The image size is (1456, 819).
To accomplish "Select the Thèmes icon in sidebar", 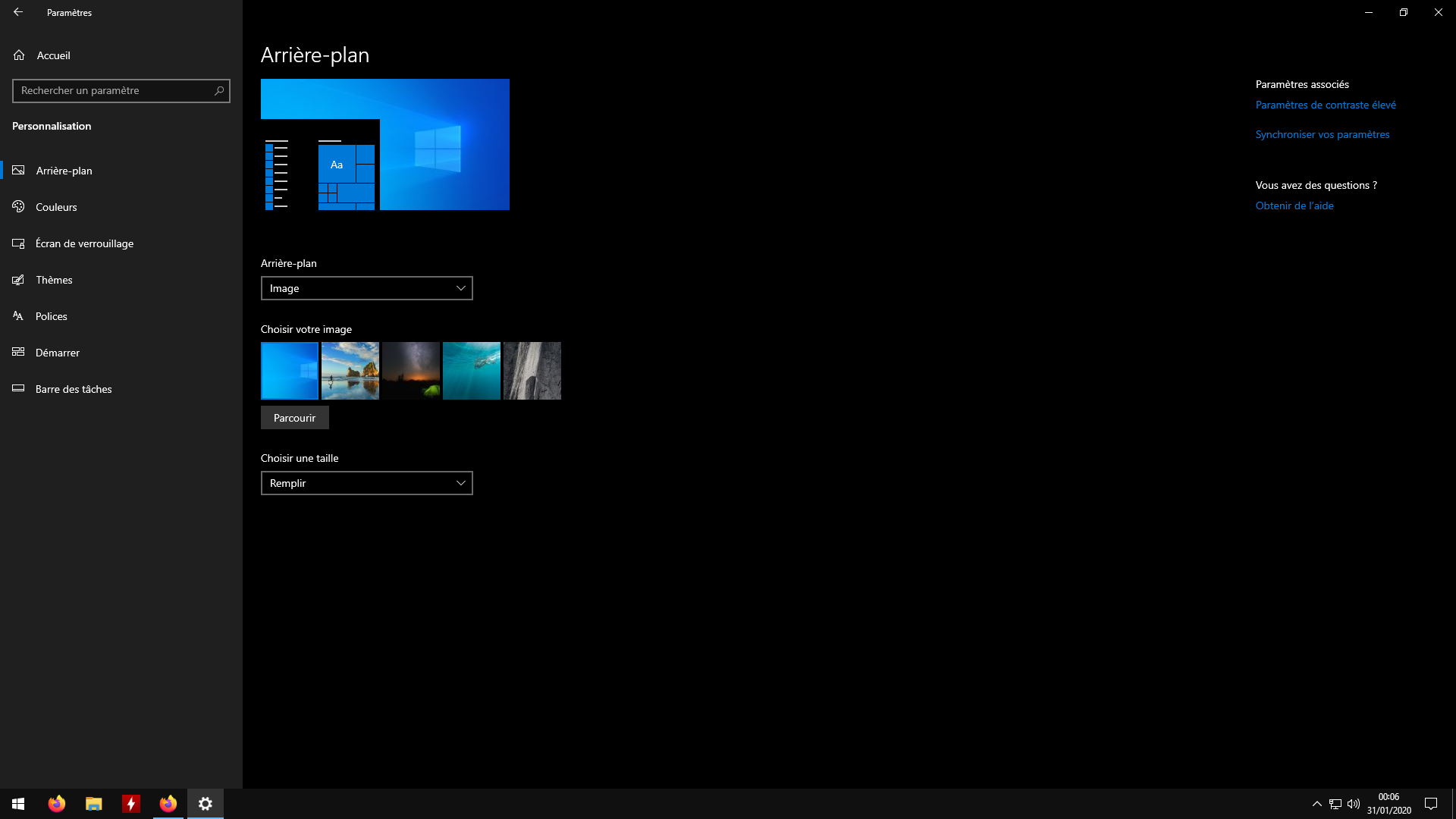I will 19,280.
